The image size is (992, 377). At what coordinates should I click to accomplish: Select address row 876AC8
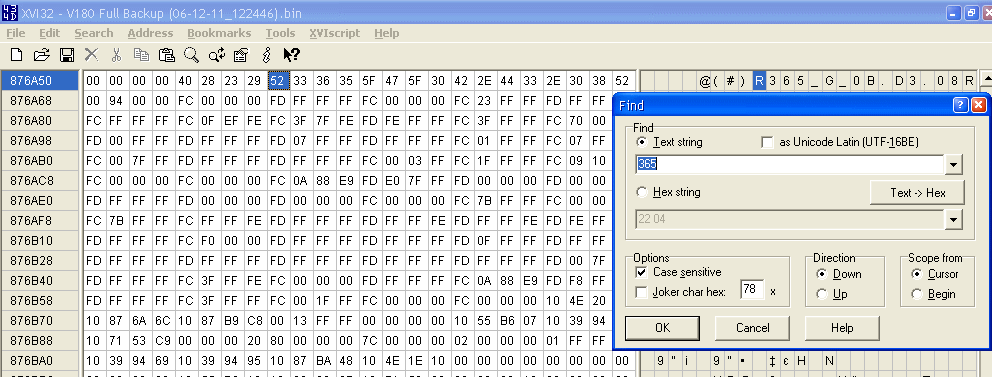[40, 180]
